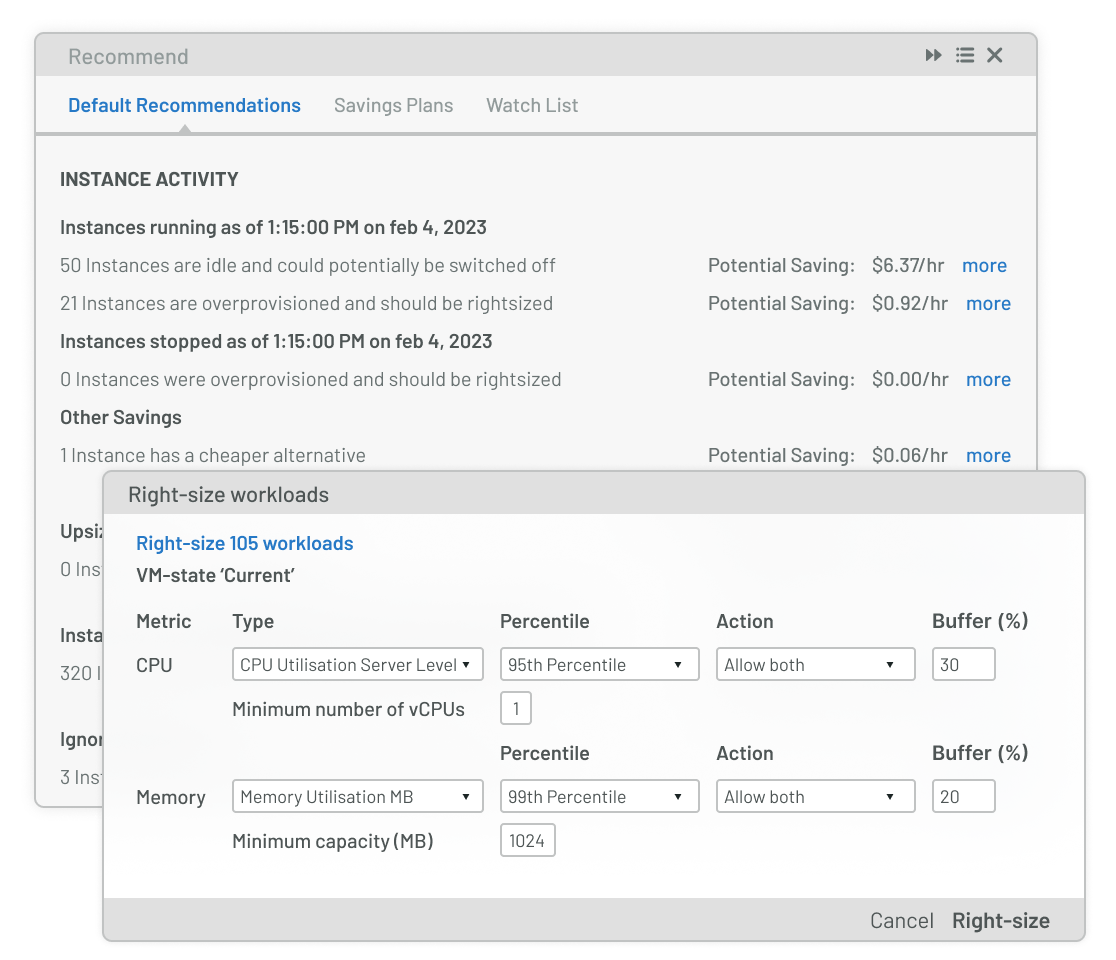
Task: Click more beside the idle instances saving
Action: [x=984, y=265]
